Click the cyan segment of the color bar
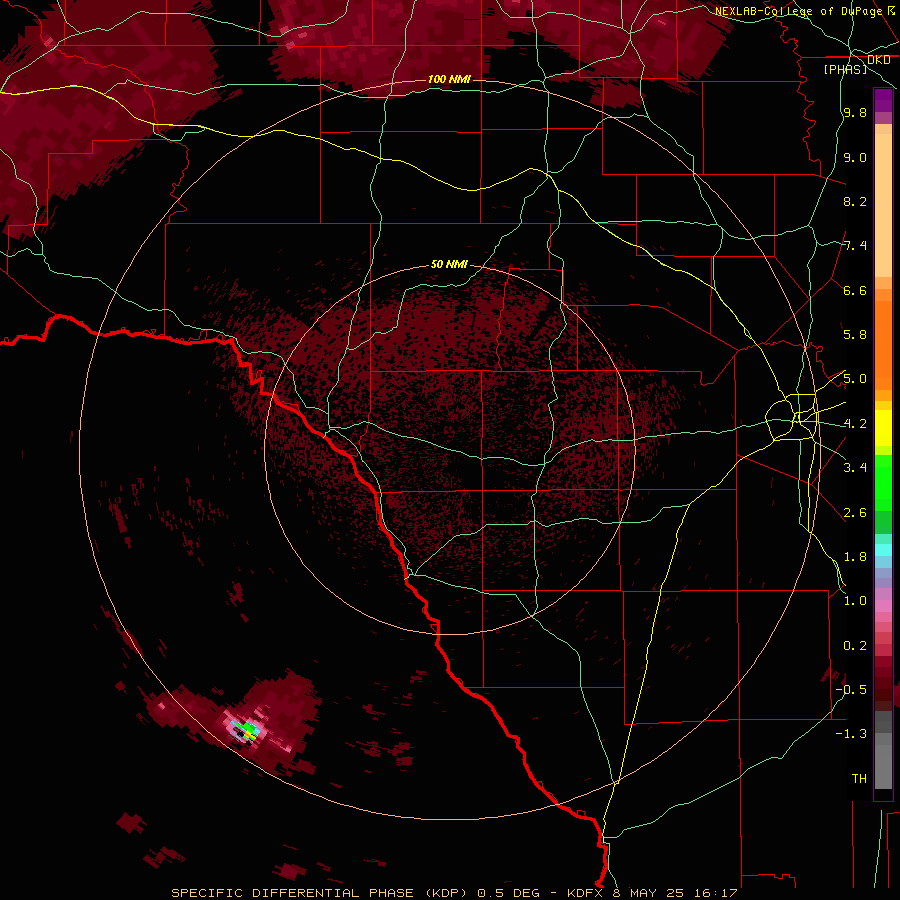 pos(883,550)
